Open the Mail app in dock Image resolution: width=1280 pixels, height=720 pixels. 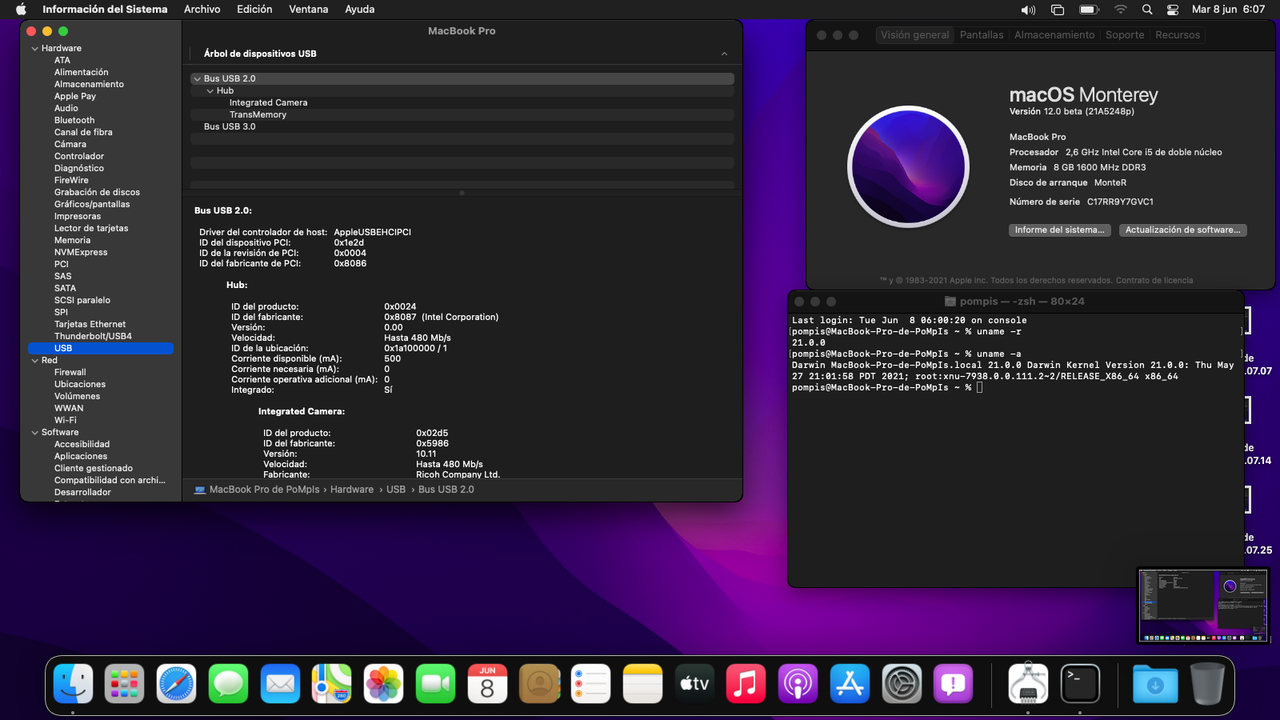[x=280, y=685]
